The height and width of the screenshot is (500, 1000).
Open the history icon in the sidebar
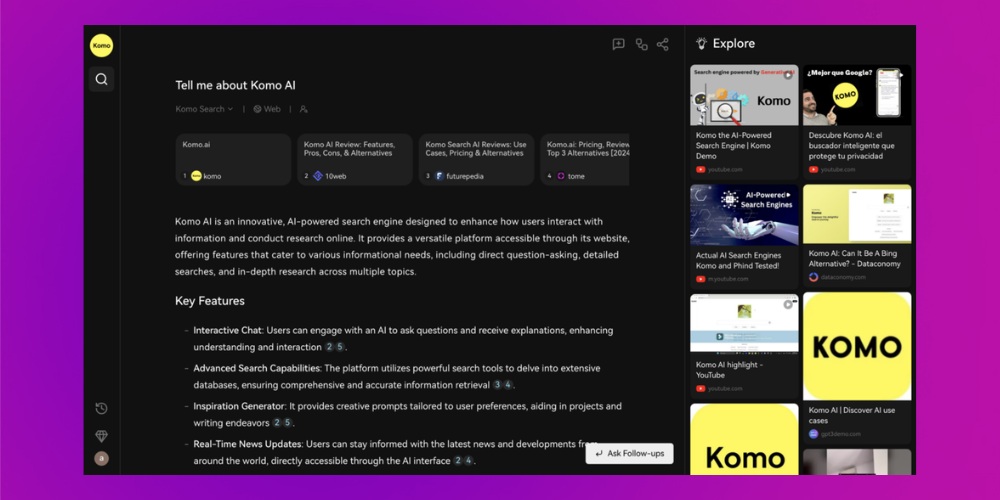(101, 409)
